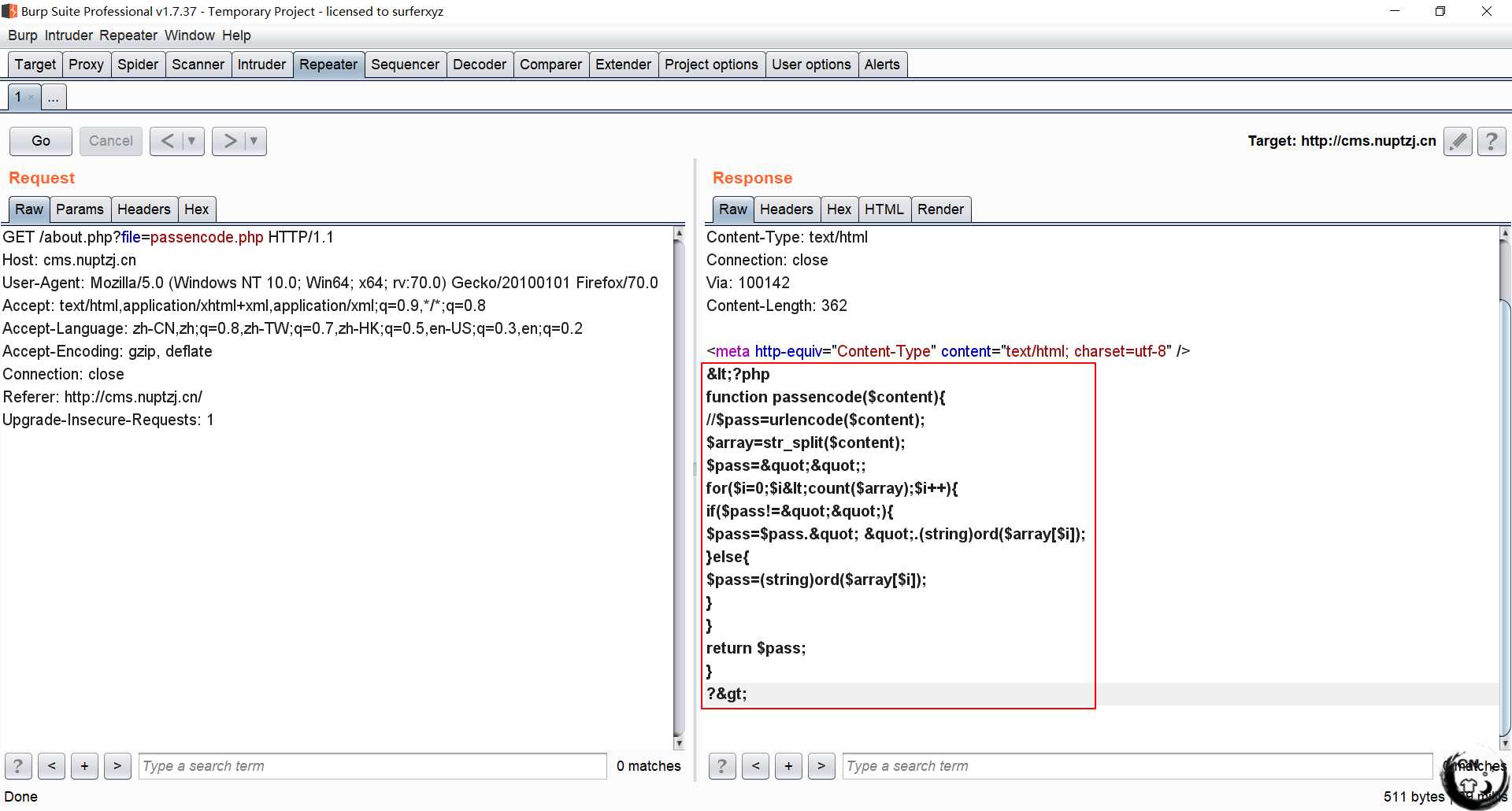Switch to the Proxy tab
The width and height of the screenshot is (1512, 811).
coord(86,65)
